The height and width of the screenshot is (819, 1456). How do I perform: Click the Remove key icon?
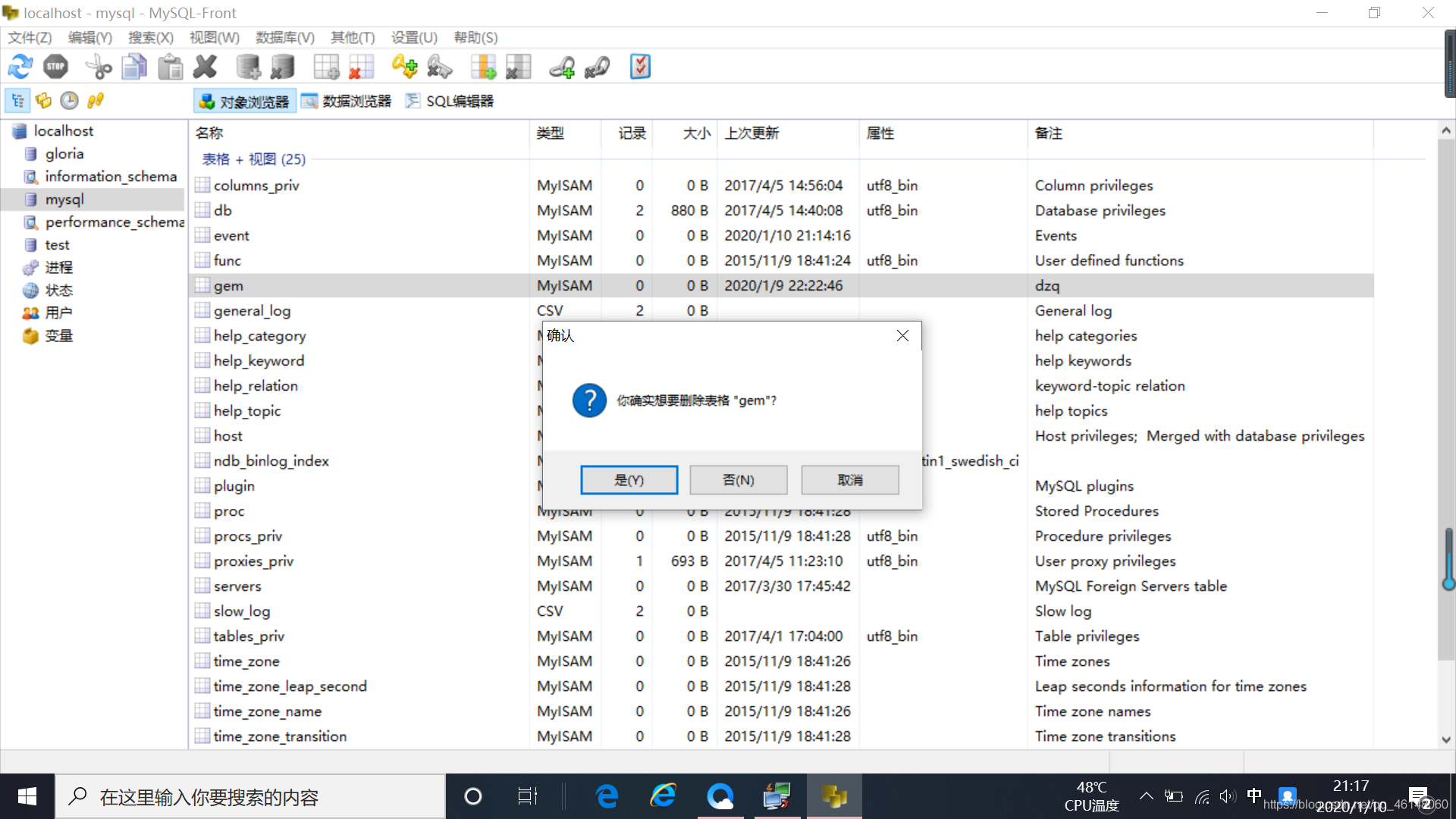pos(440,67)
